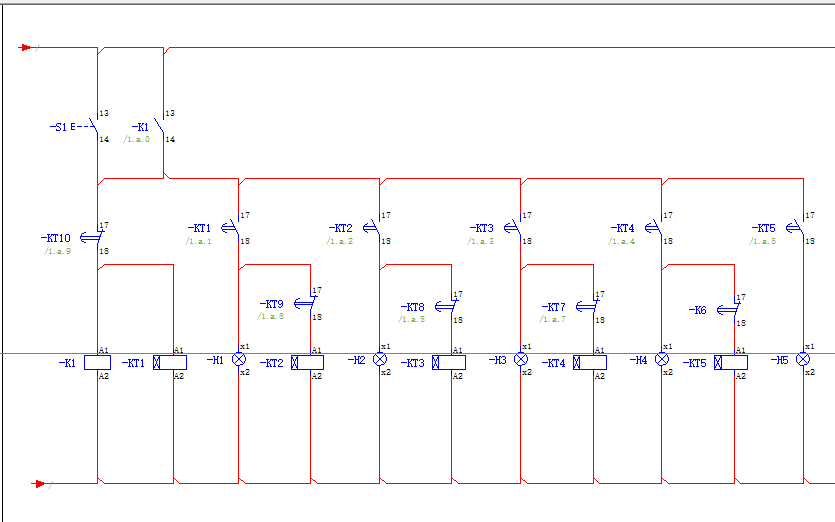Click the K1 normally-open contact symbol
The height and width of the screenshot is (522, 835).
(160, 127)
